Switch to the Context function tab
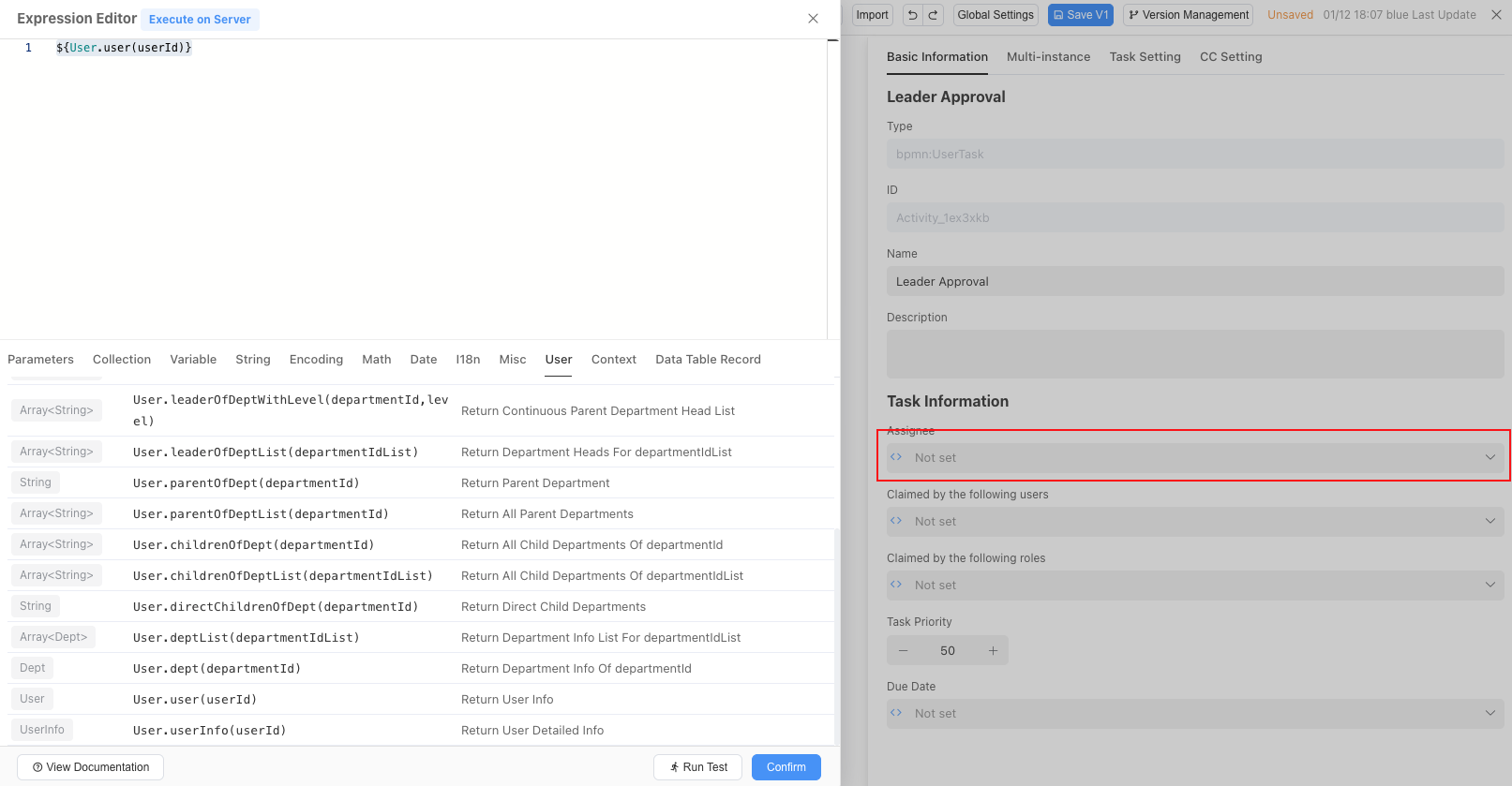Image resolution: width=1512 pixels, height=786 pixels. tap(613, 360)
